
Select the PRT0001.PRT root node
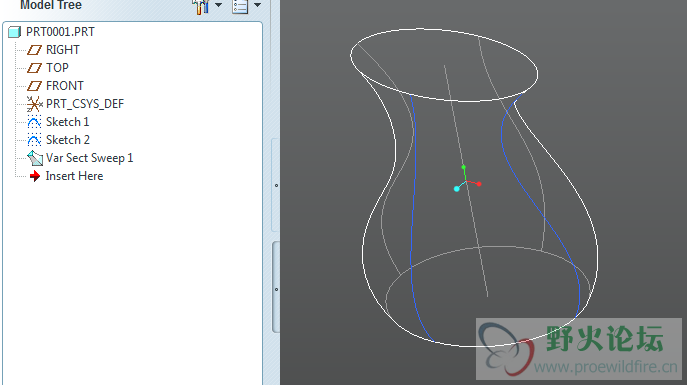tap(60, 32)
